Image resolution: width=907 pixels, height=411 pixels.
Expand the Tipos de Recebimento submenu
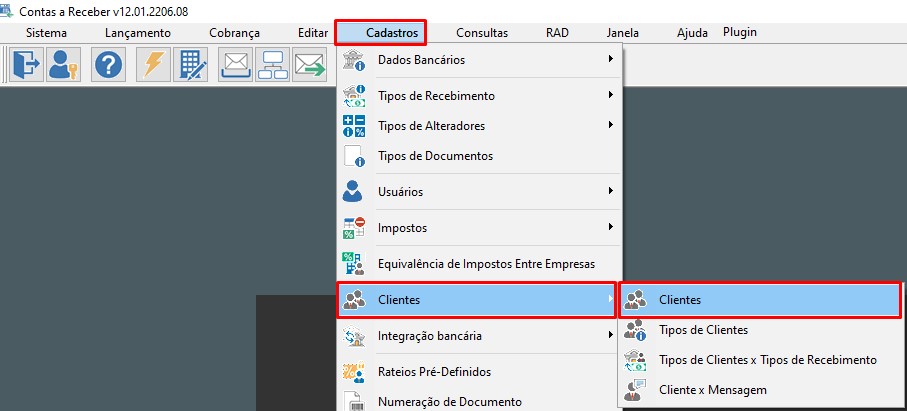point(478,95)
